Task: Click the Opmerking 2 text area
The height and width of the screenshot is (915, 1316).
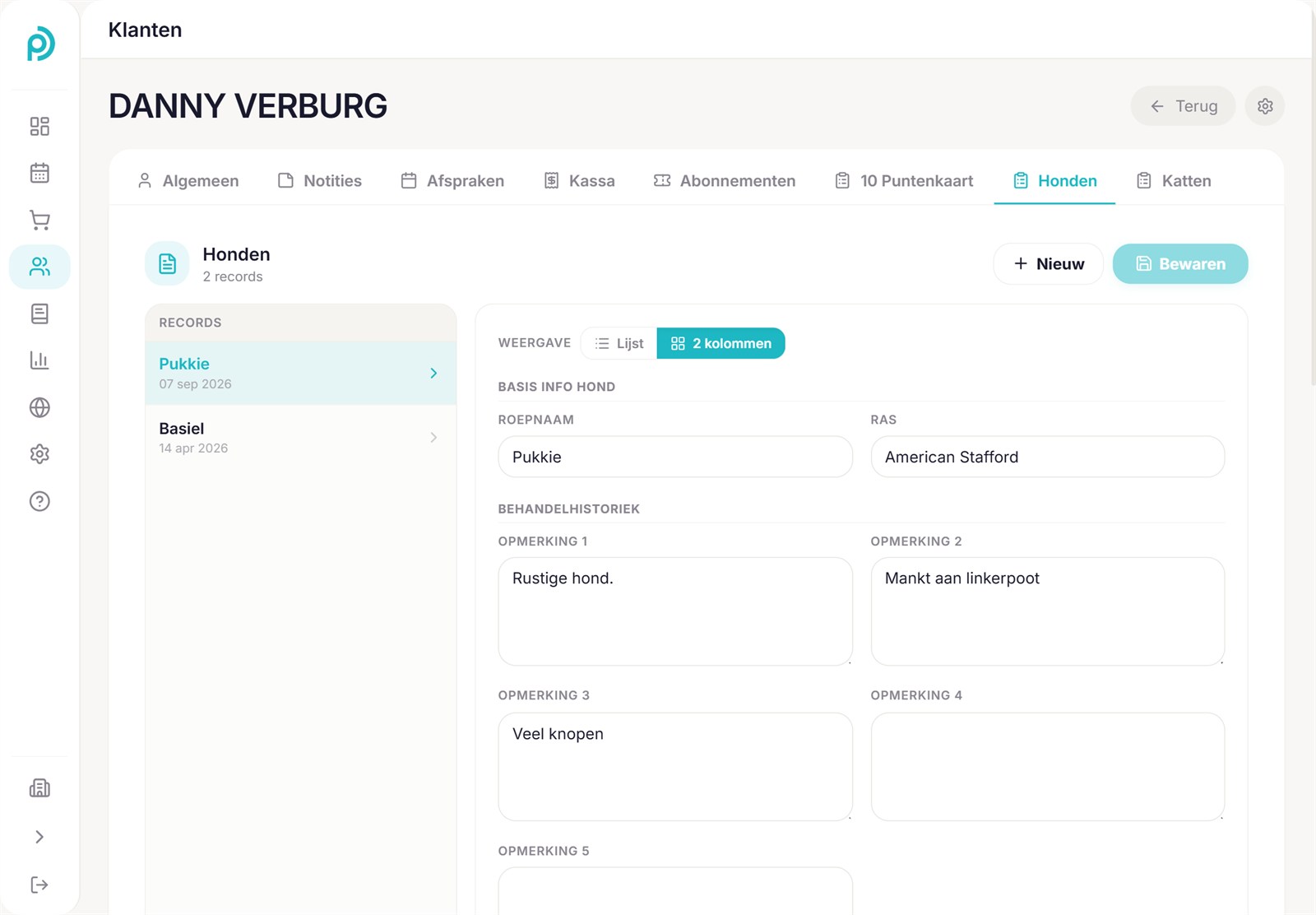Action: click(x=1048, y=611)
